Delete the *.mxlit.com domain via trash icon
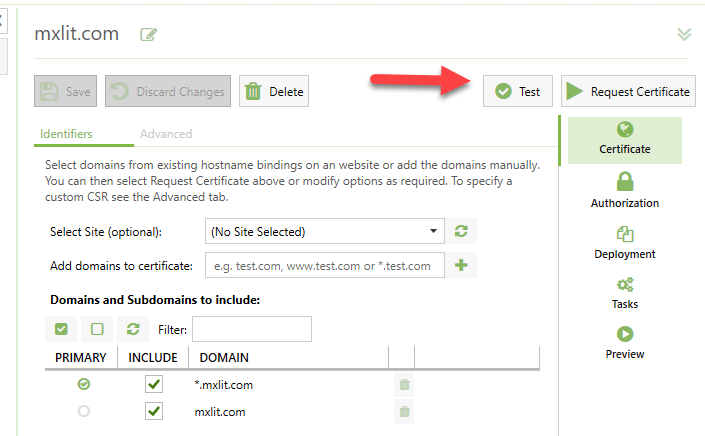The width and height of the screenshot is (705, 436). click(404, 384)
